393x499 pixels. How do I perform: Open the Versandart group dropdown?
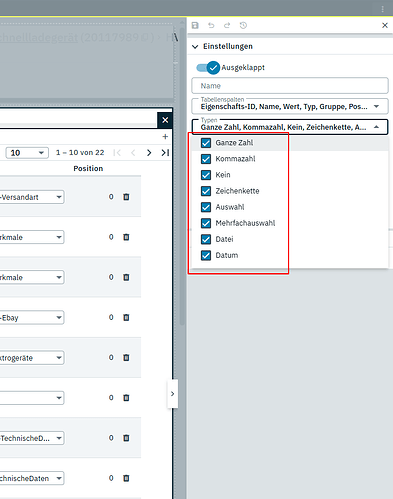click(32, 197)
